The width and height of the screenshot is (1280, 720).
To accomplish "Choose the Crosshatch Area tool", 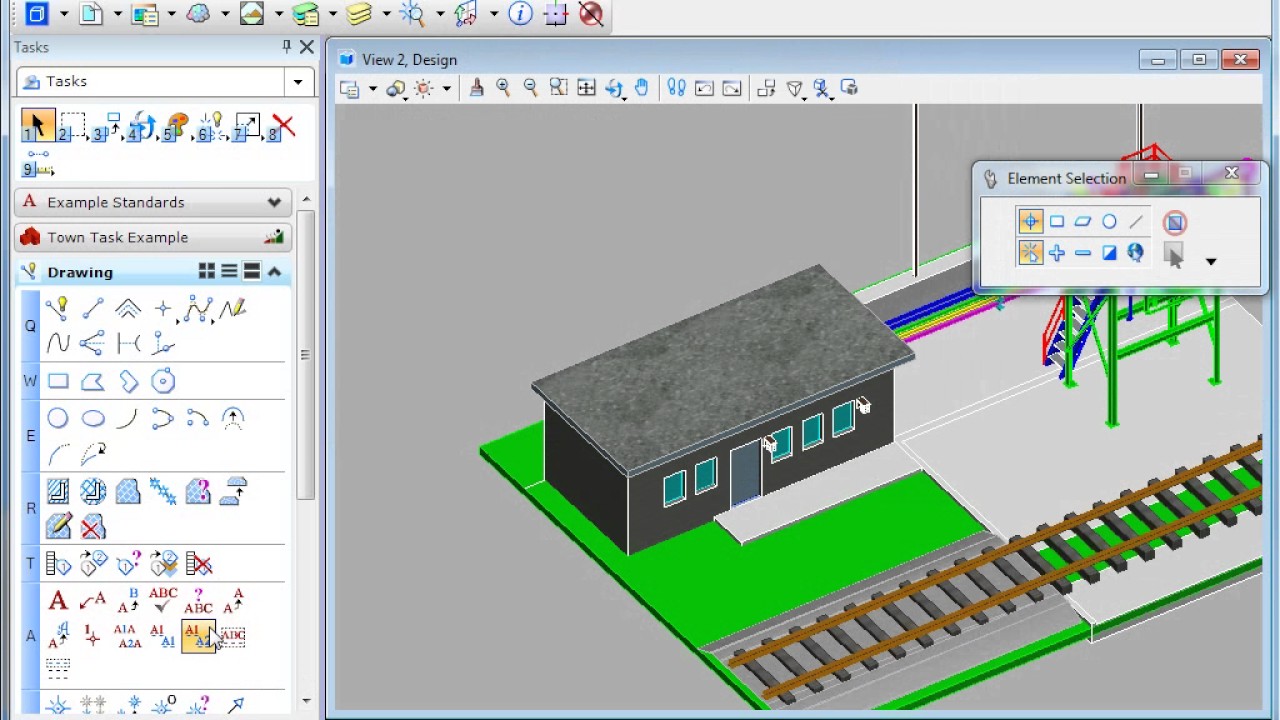I will pyautogui.click(x=93, y=491).
